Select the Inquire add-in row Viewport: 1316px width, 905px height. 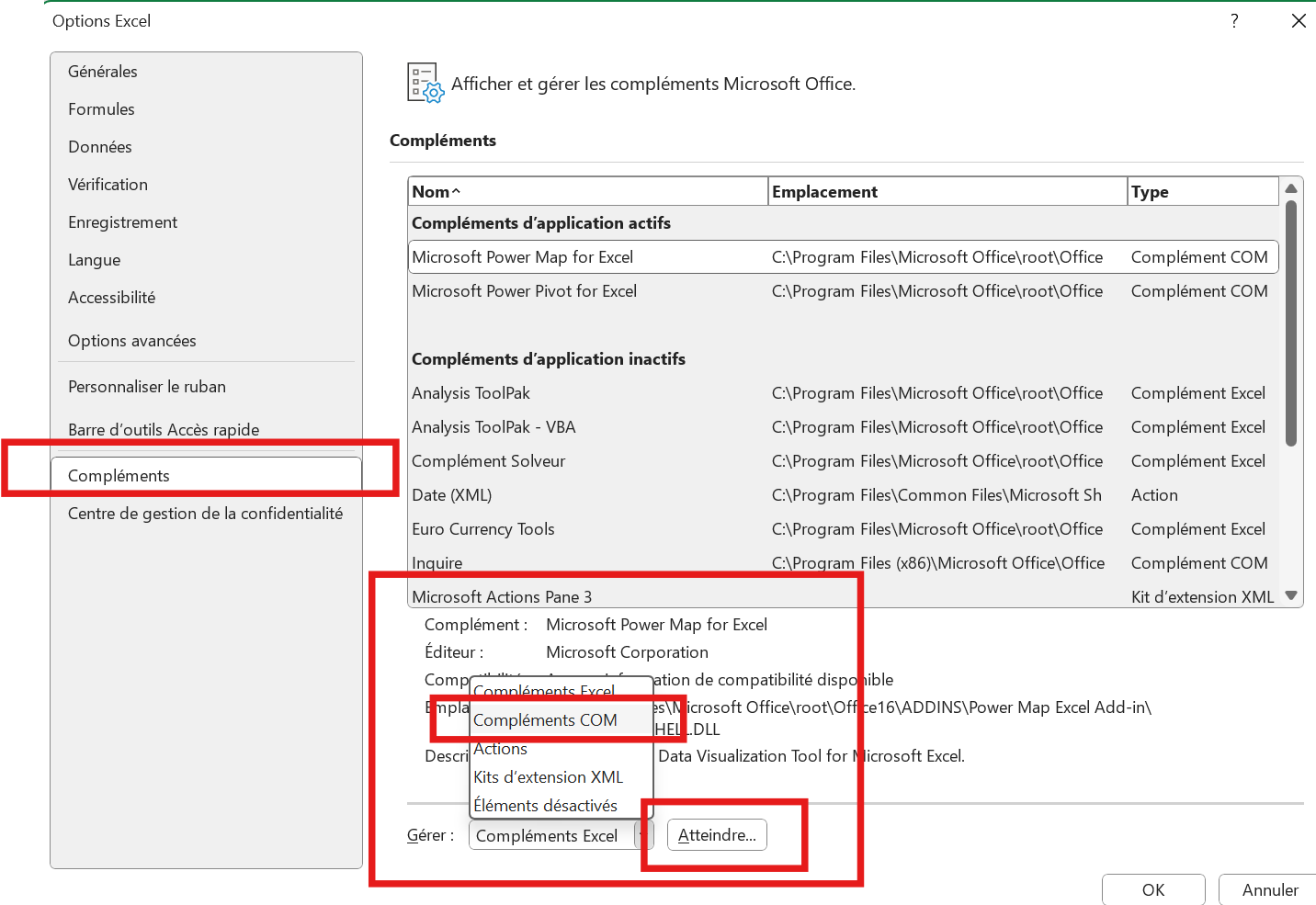[x=844, y=563]
